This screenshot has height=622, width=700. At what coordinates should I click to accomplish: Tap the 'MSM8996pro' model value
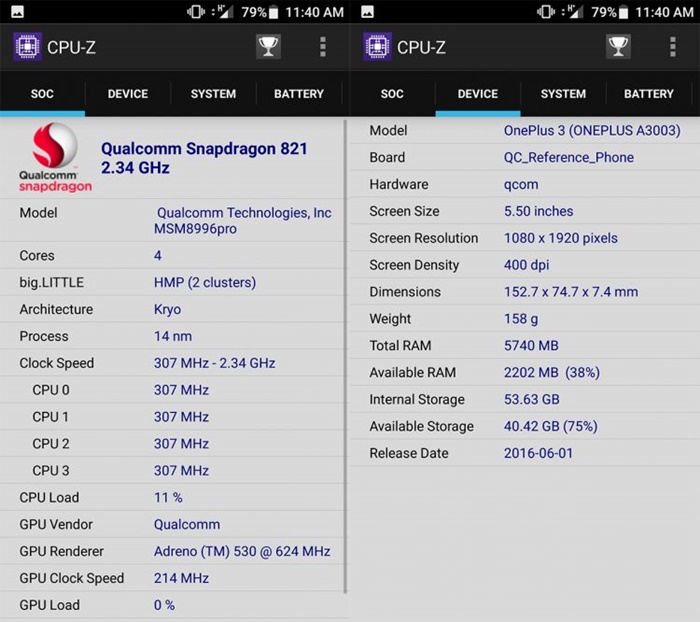(x=196, y=229)
